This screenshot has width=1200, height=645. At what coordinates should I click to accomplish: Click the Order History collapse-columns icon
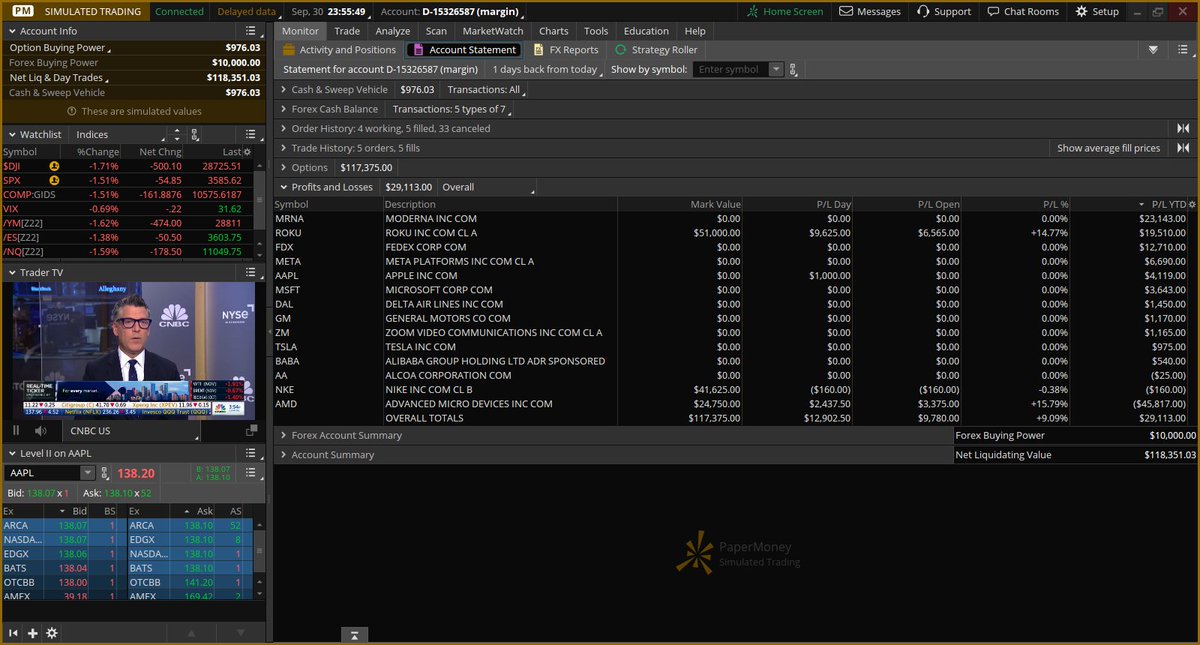(x=1183, y=128)
